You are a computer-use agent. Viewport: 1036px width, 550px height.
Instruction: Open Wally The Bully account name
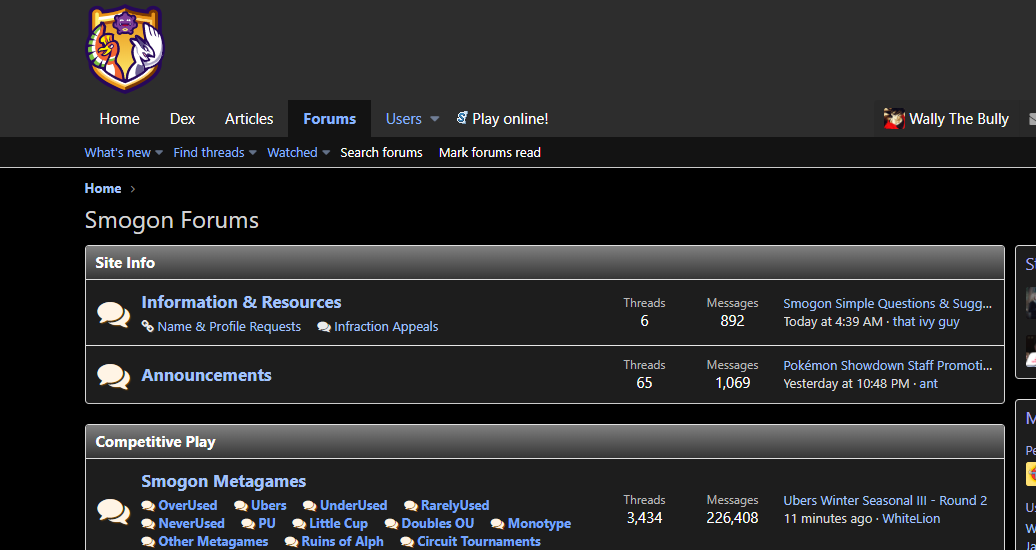pos(959,119)
